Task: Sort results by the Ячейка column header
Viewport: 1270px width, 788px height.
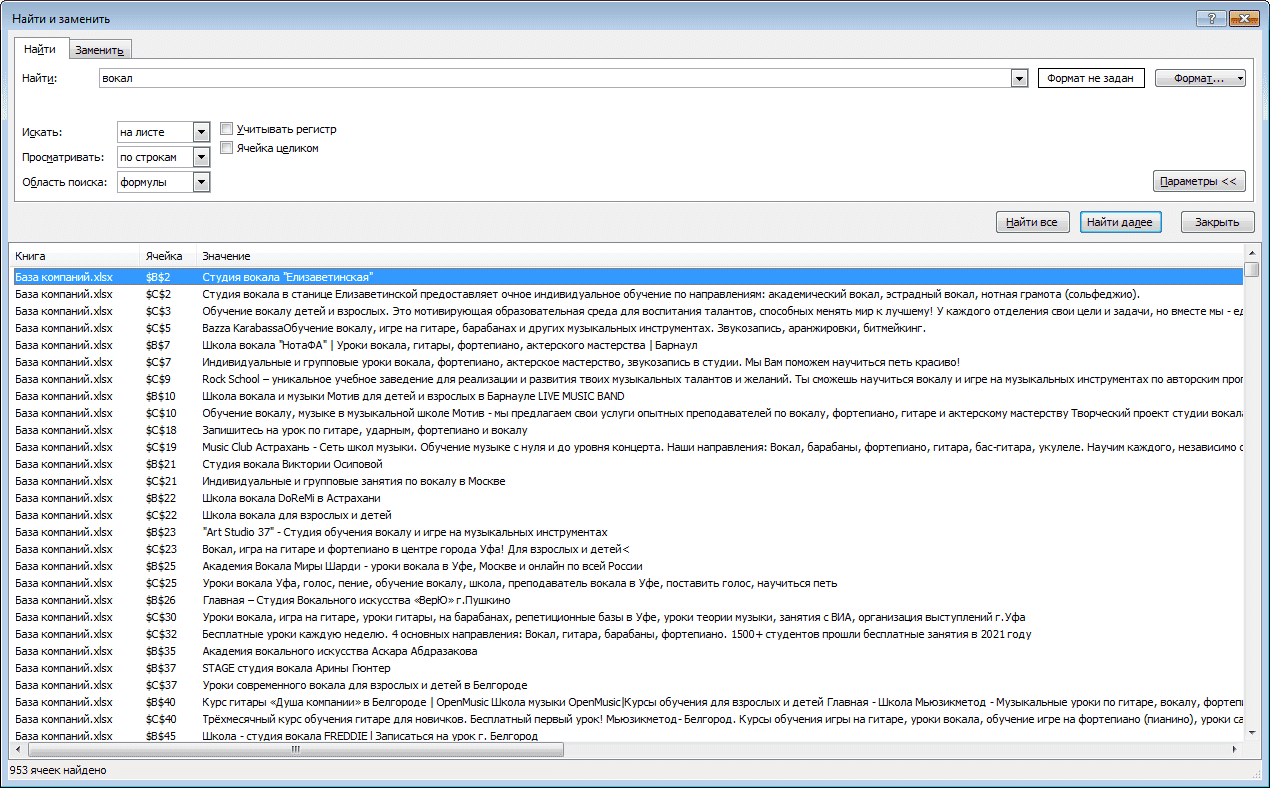Action: [167, 256]
